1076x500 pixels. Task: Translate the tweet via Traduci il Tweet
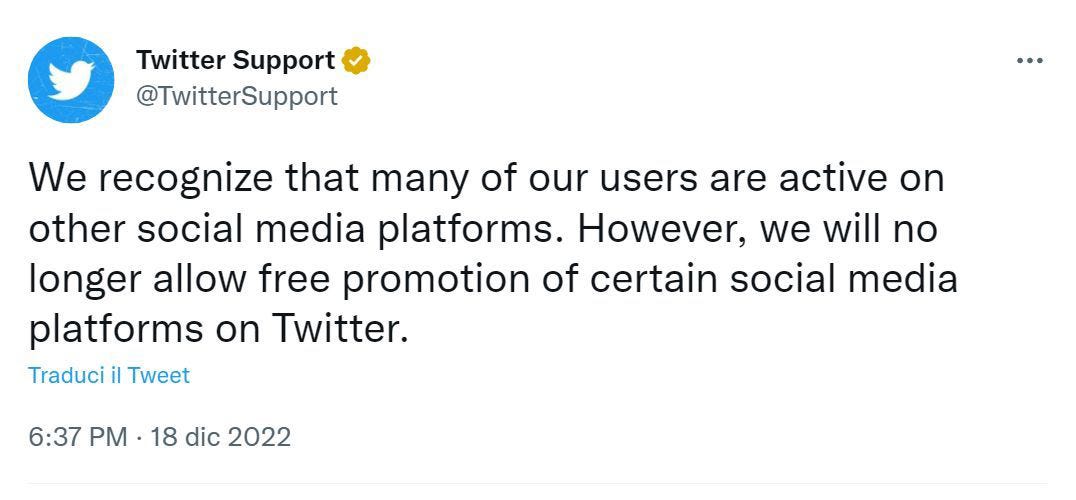pos(108,375)
